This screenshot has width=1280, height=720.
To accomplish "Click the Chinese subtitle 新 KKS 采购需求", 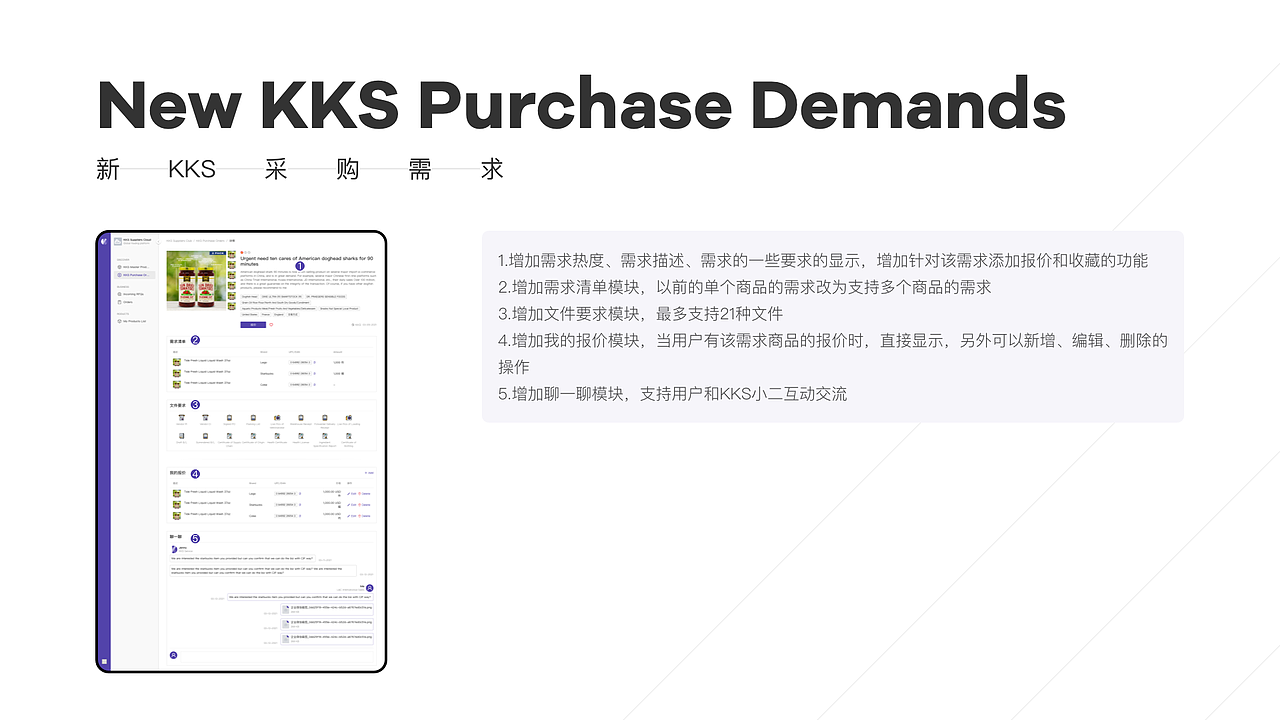I will [300, 169].
